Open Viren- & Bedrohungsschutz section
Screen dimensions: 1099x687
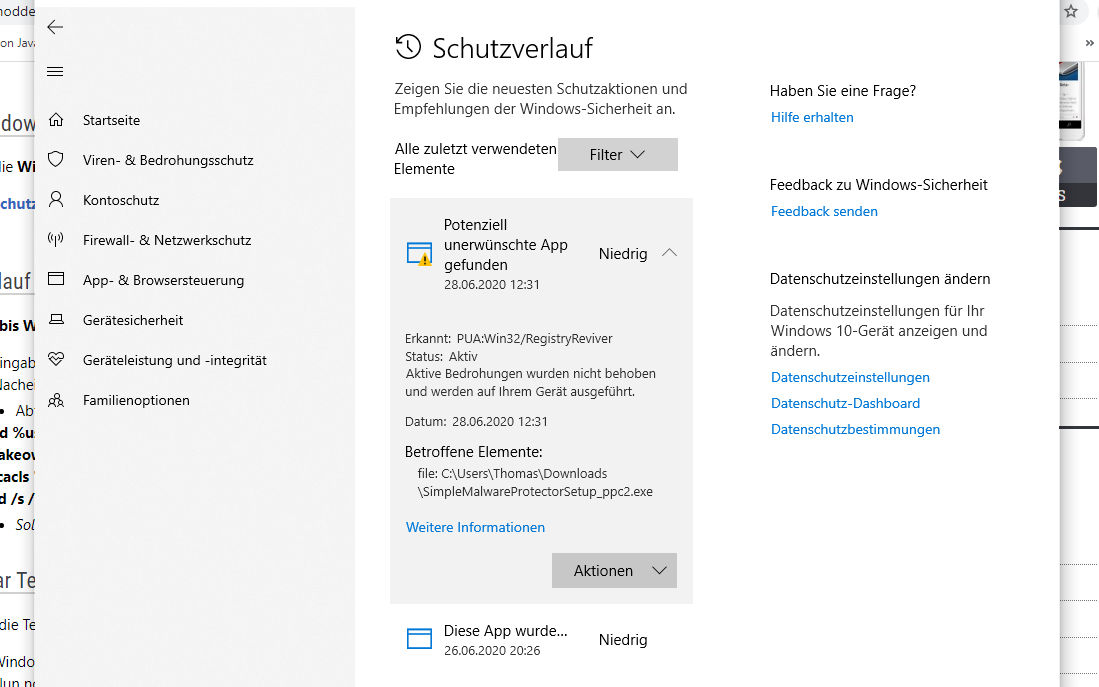[x=168, y=160]
